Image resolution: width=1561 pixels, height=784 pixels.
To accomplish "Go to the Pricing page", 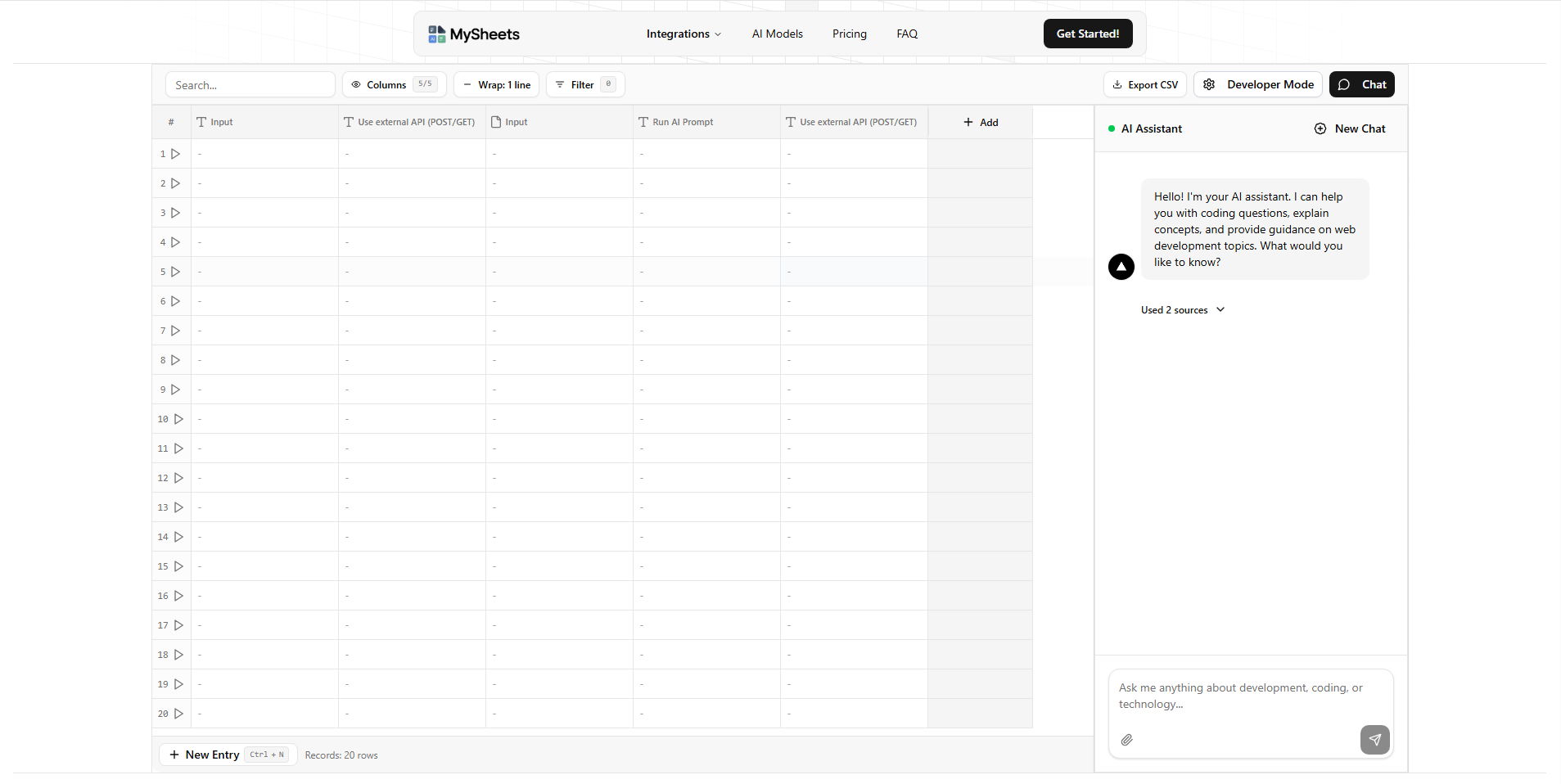I will [849, 34].
